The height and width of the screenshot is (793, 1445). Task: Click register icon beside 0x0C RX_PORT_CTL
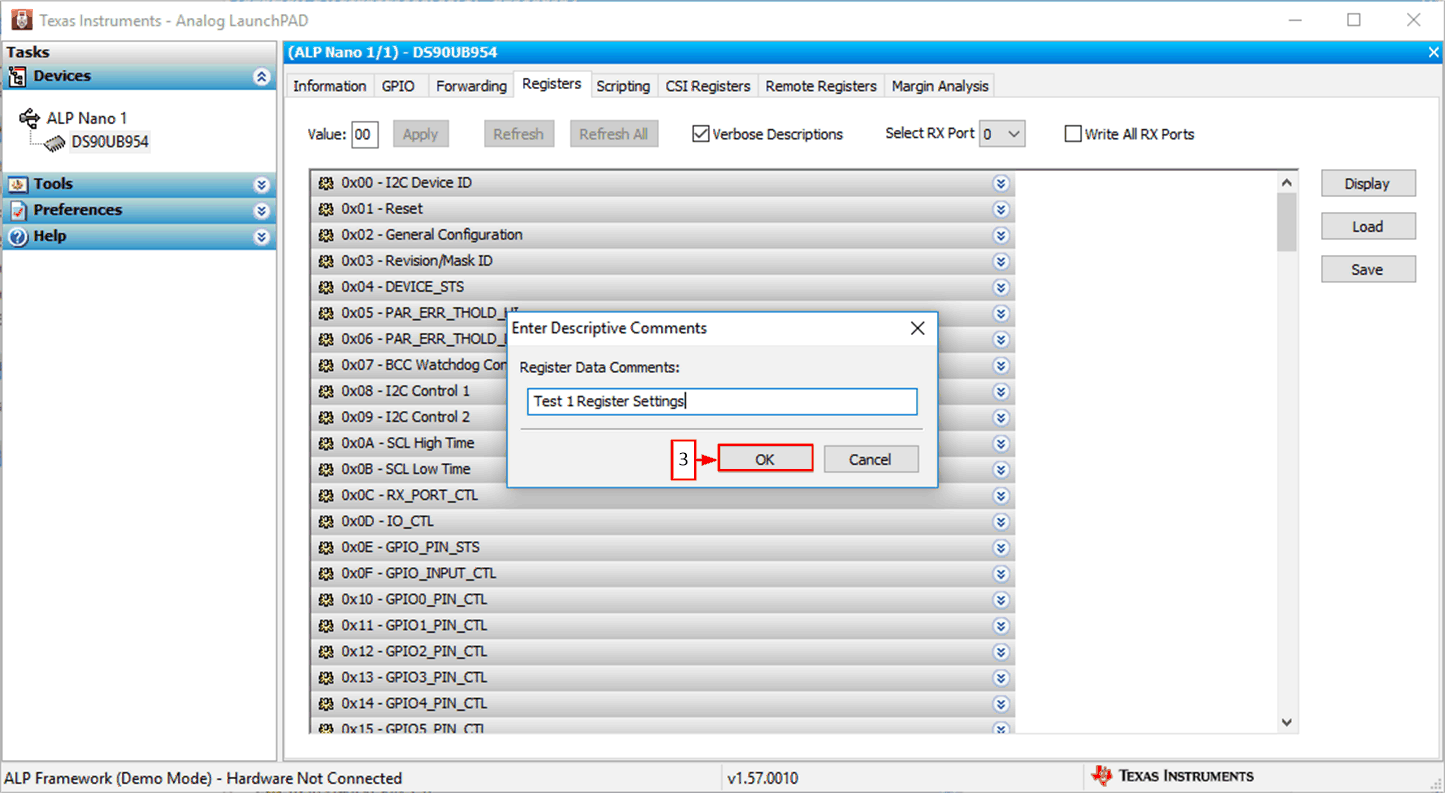325,495
